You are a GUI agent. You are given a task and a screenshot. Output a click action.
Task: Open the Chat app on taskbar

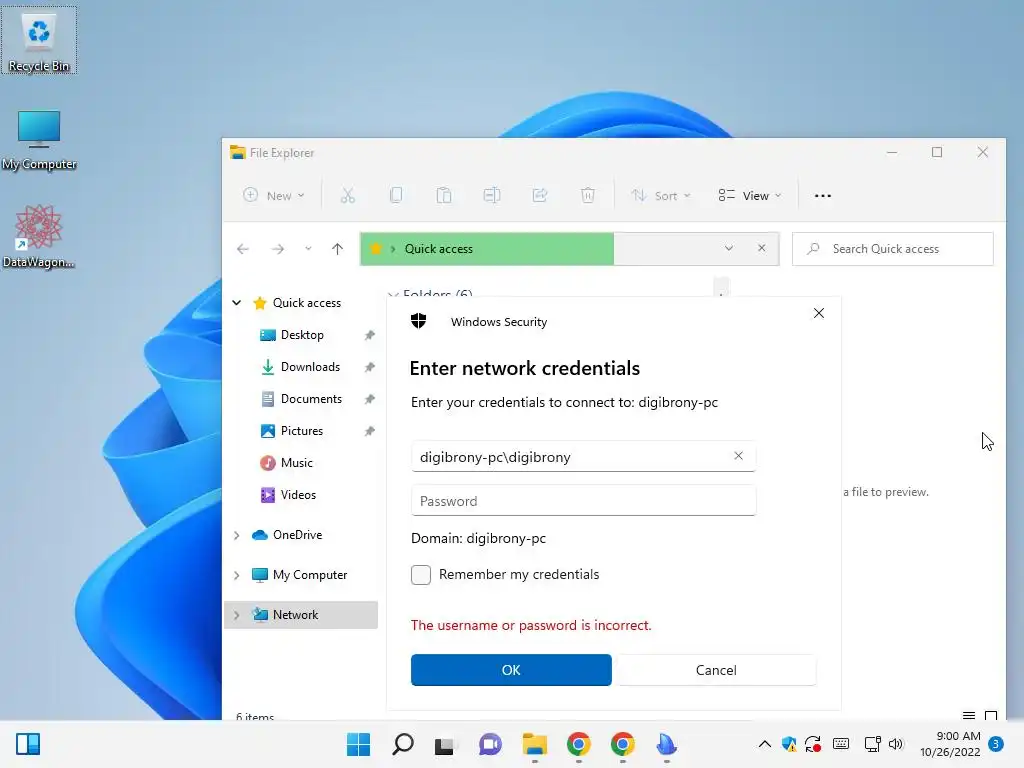[490, 744]
